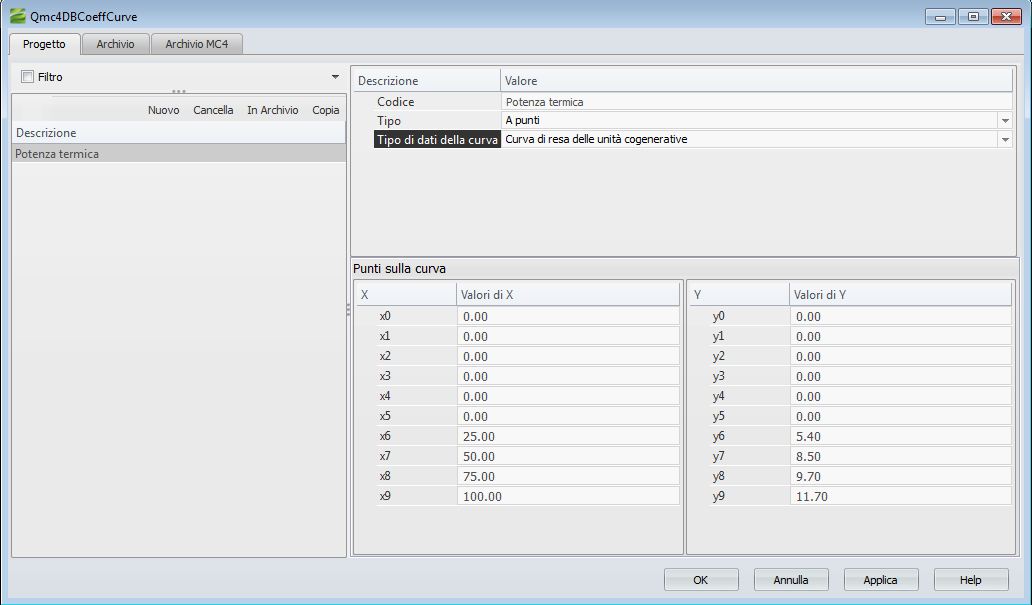The image size is (1032, 605).
Task: Click the Tipo property label
Action: pyautogui.click(x=389, y=121)
